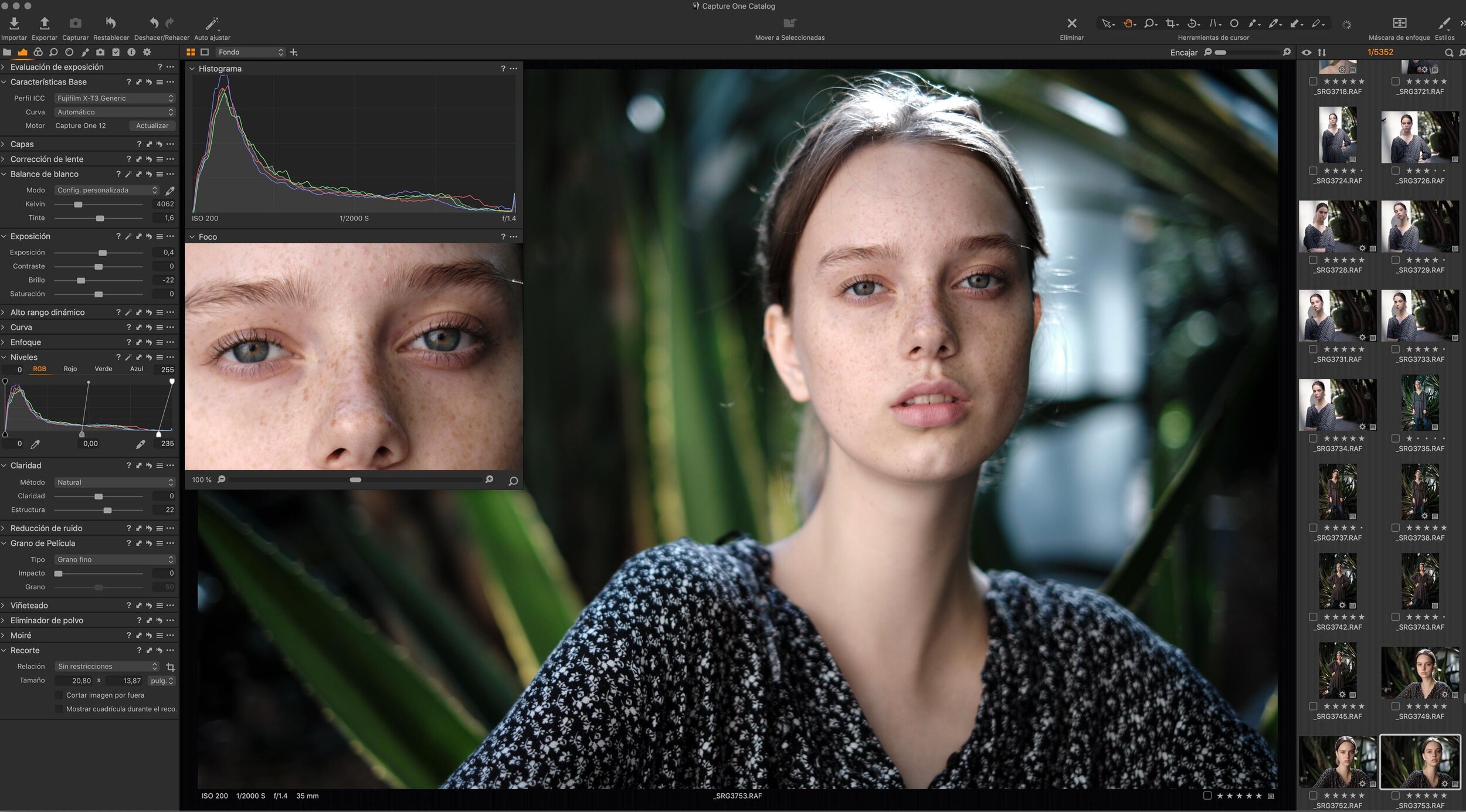The height and width of the screenshot is (812, 1466).
Task: Click the white balance eyedropper picker
Action: click(x=170, y=191)
